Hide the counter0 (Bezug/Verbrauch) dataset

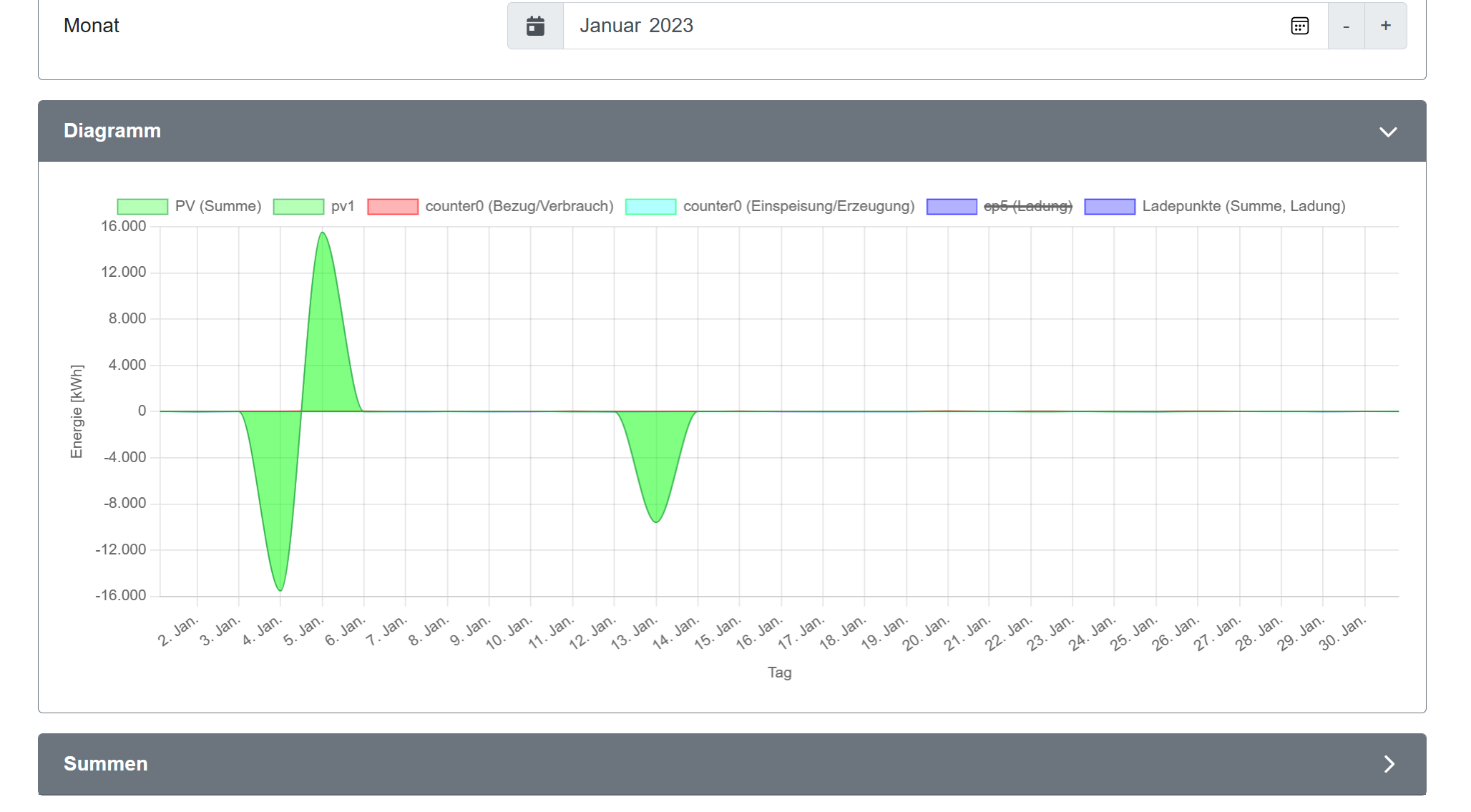tap(519, 207)
